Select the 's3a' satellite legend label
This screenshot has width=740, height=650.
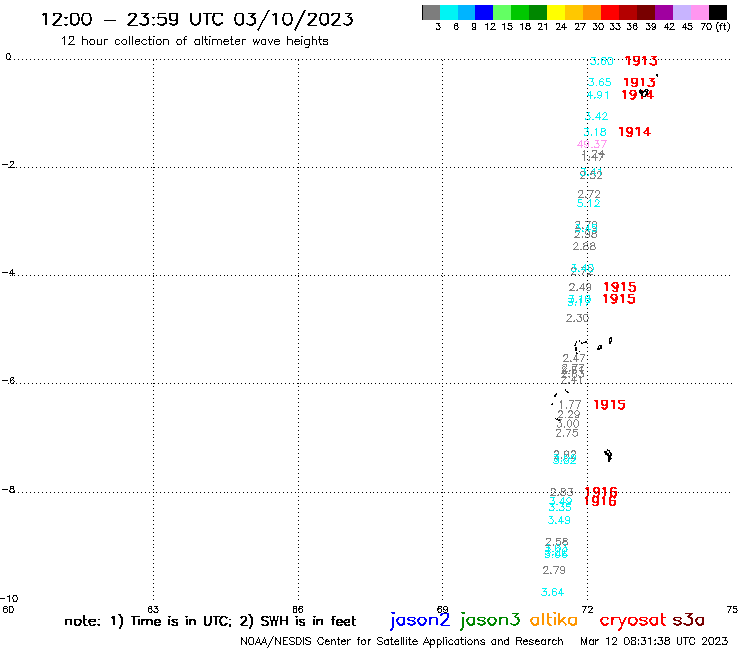click(688, 620)
